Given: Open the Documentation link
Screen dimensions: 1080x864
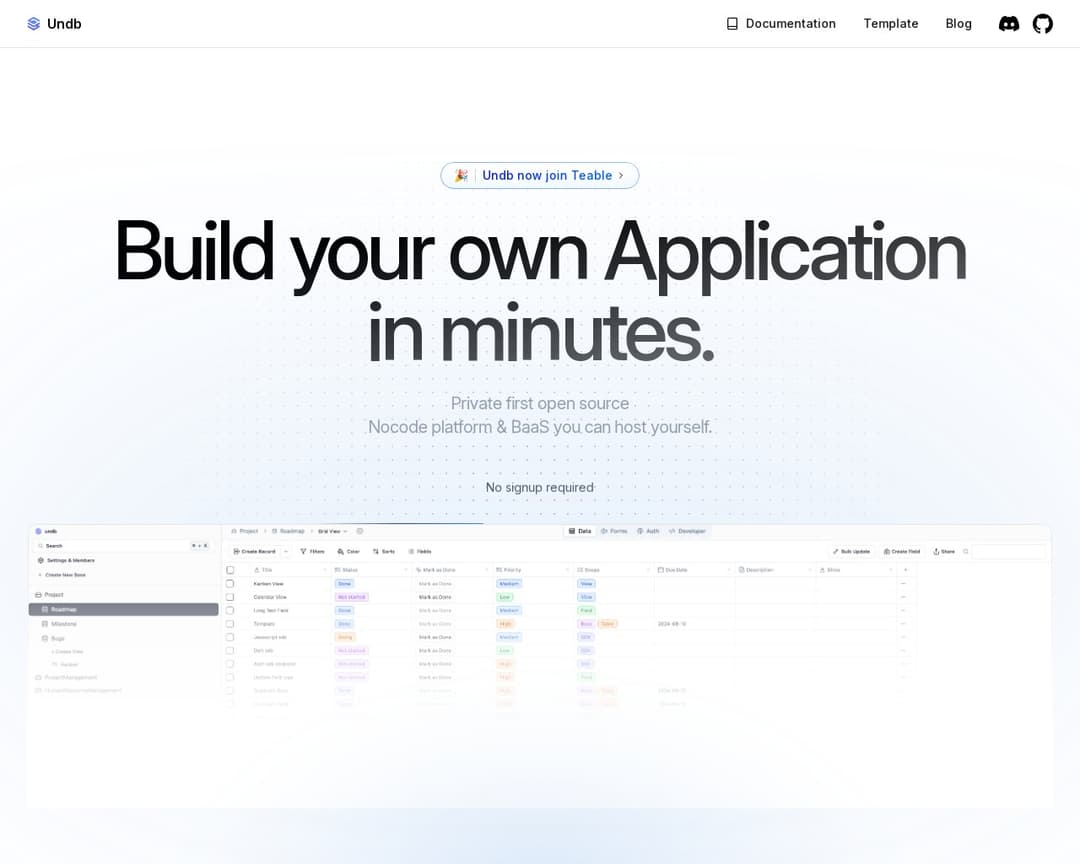Looking at the screenshot, I should 790,24.
